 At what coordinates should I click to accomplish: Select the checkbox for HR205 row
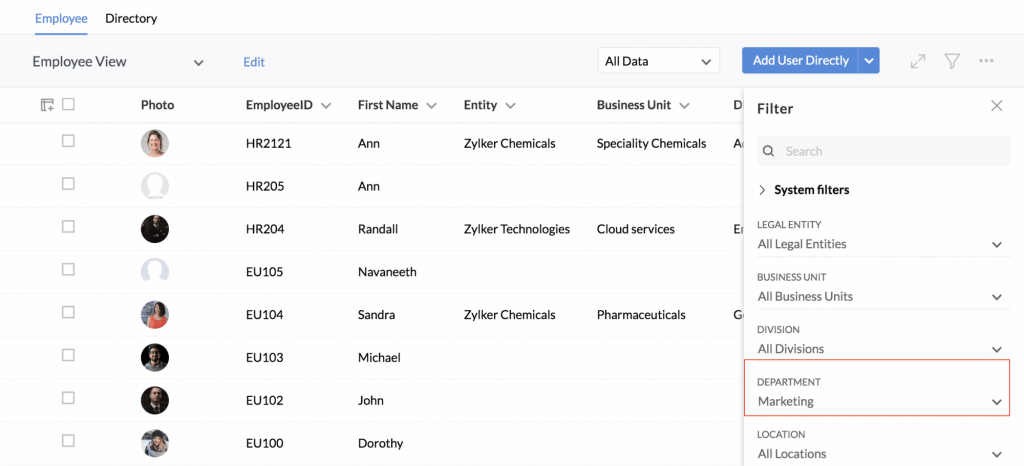coord(68,184)
